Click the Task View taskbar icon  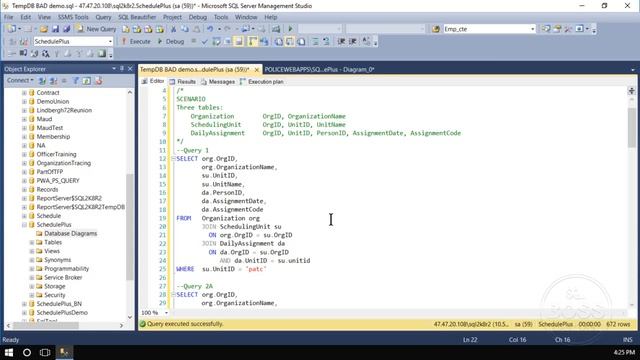coord(45,352)
